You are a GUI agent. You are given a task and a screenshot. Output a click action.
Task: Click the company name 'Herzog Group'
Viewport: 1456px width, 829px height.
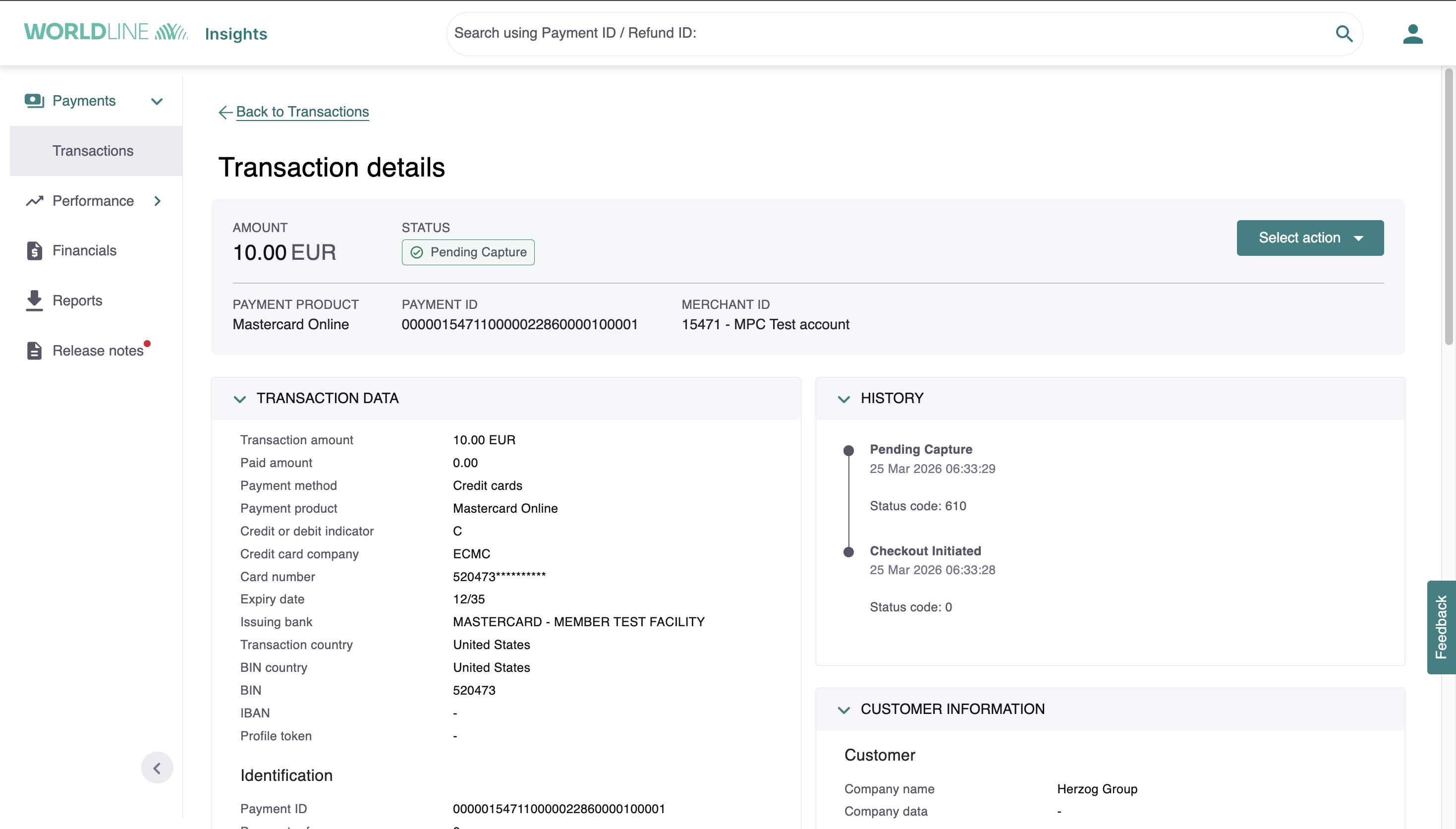coord(1097,789)
